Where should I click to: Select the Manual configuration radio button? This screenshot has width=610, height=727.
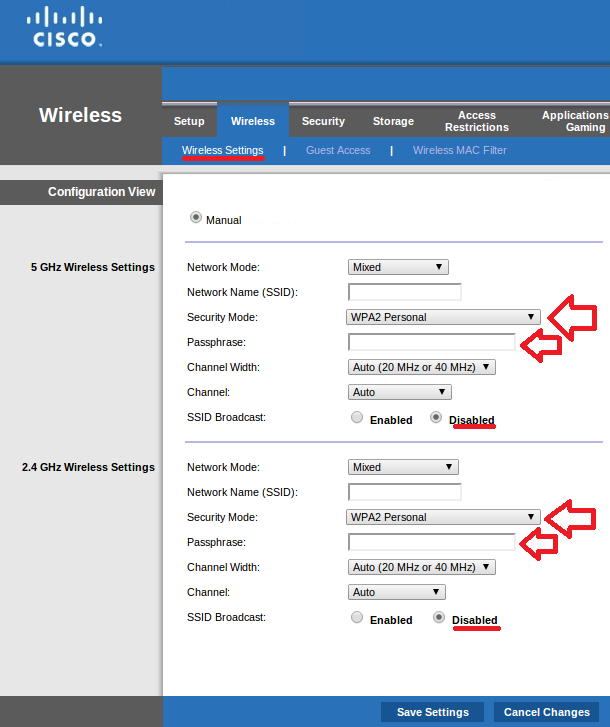tap(196, 217)
